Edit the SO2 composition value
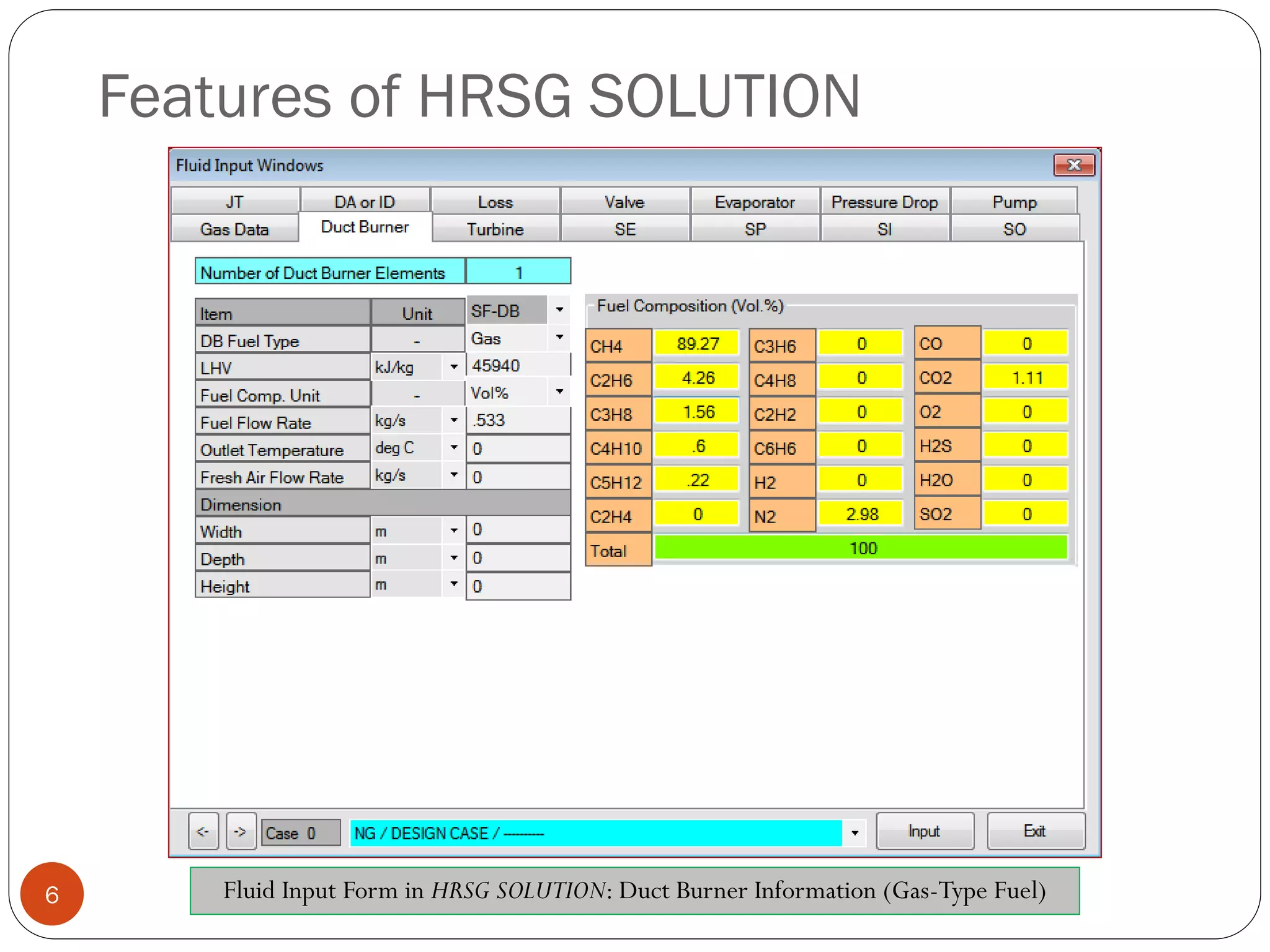 [x=1026, y=514]
